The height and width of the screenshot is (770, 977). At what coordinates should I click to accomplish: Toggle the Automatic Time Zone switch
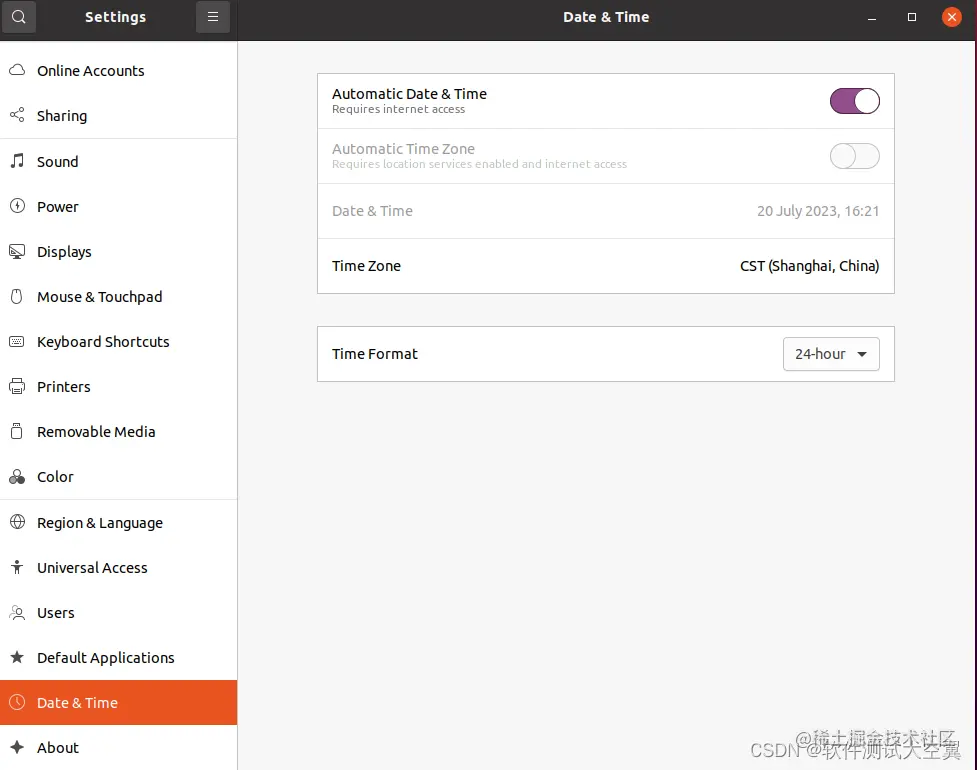[854, 156]
